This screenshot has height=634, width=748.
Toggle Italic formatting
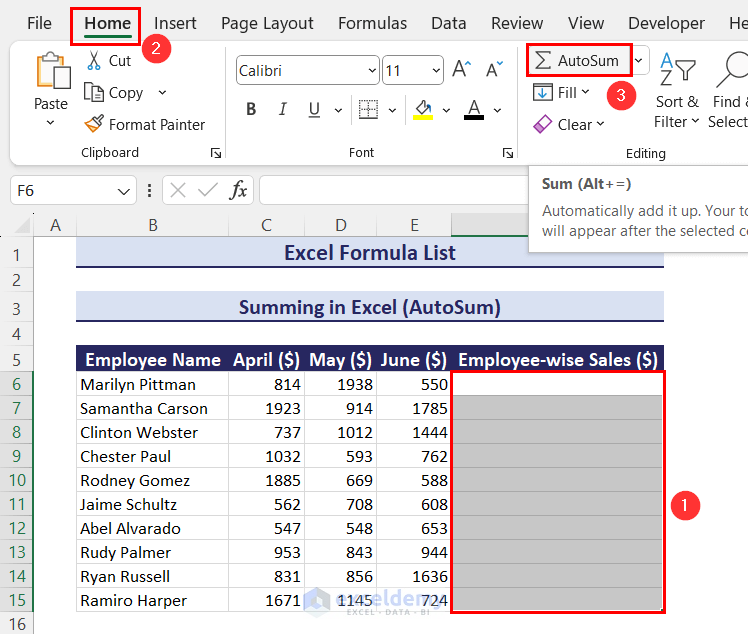(283, 110)
